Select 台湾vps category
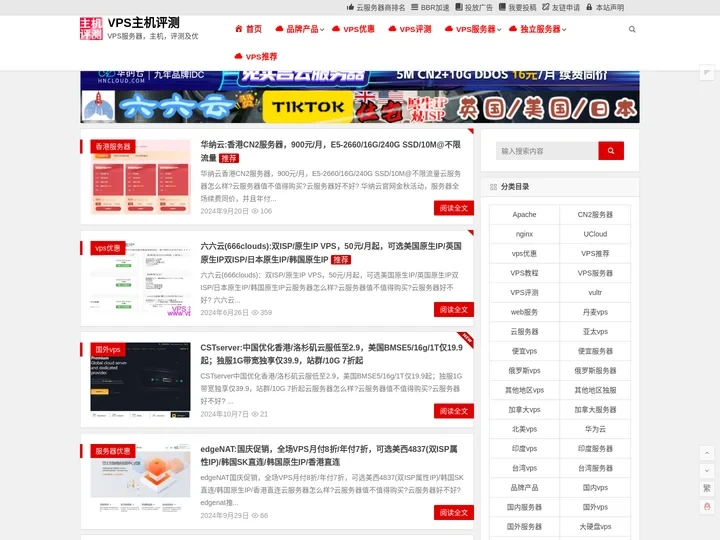Viewport: 720px width, 540px height. coord(524,468)
